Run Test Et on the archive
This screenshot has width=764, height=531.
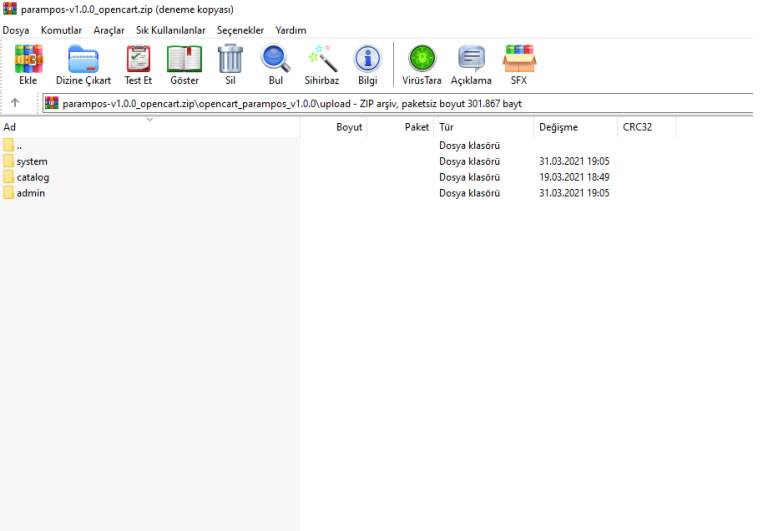[138, 59]
